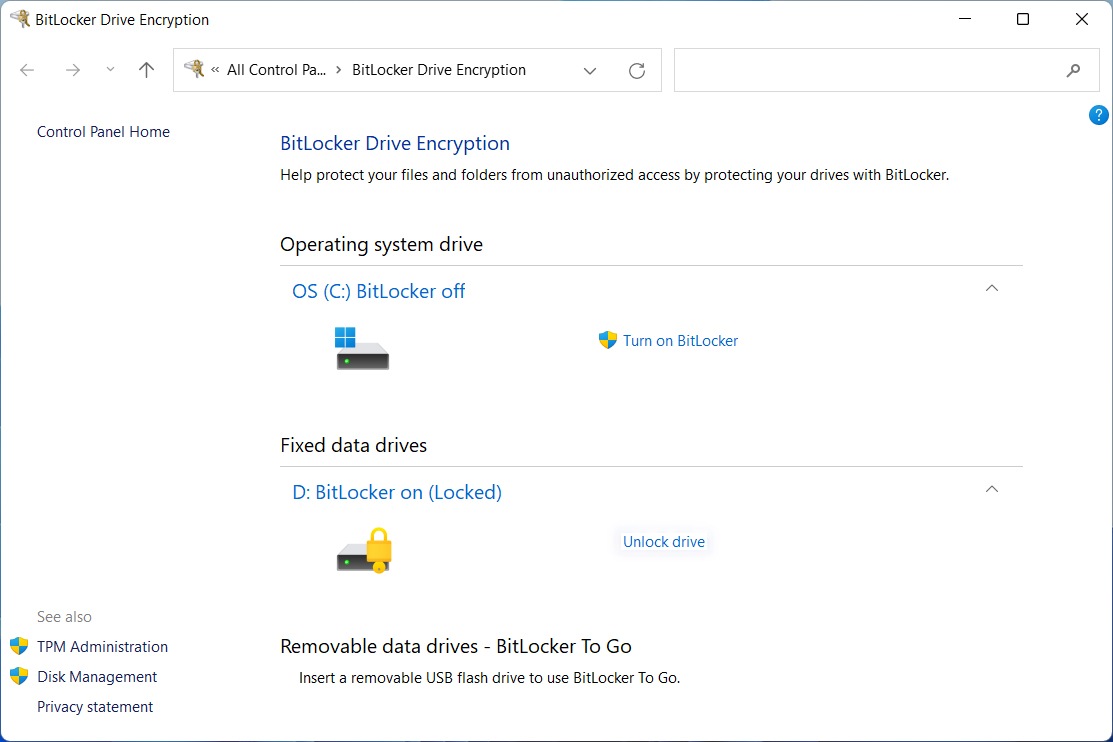Open the recent locations chevron
This screenshot has height=742, width=1113.
click(x=110, y=70)
